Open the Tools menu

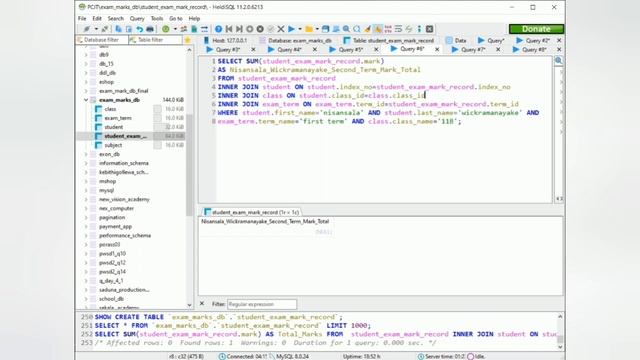[157, 18]
